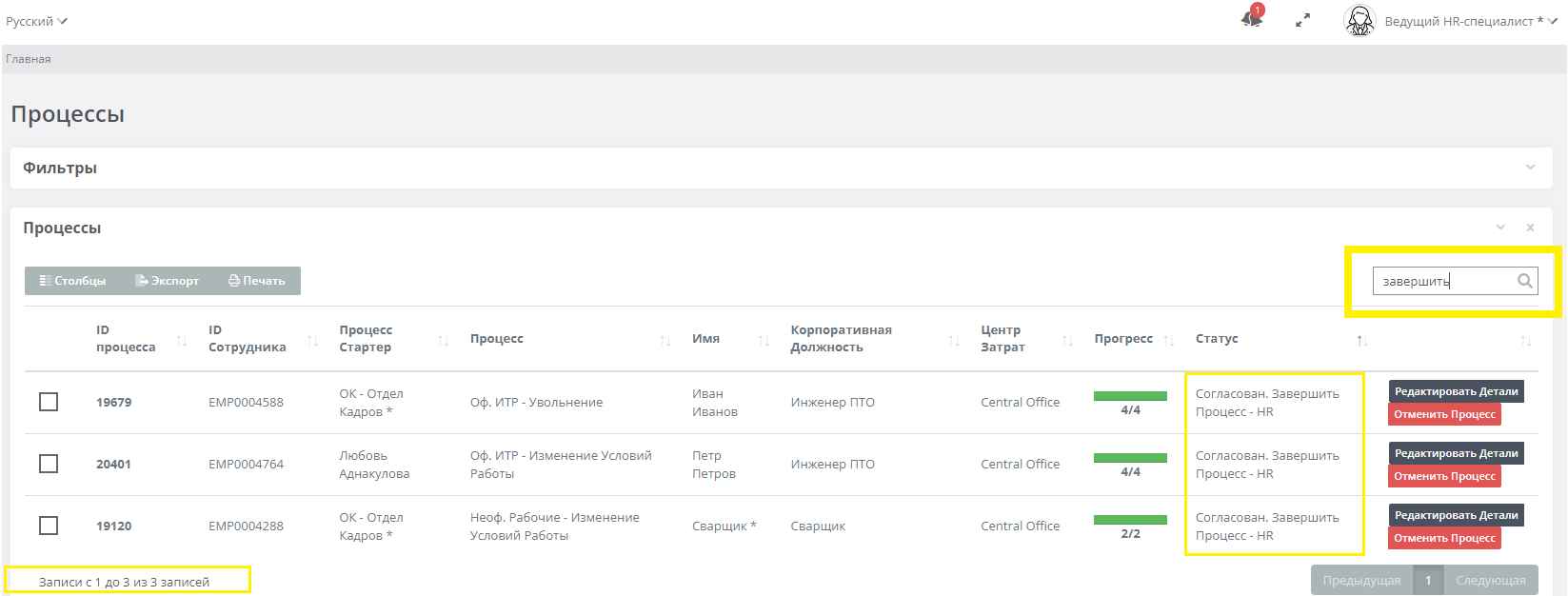The image size is (1568, 596).
Task: Click the name Иван Иванов
Action: (x=715, y=403)
